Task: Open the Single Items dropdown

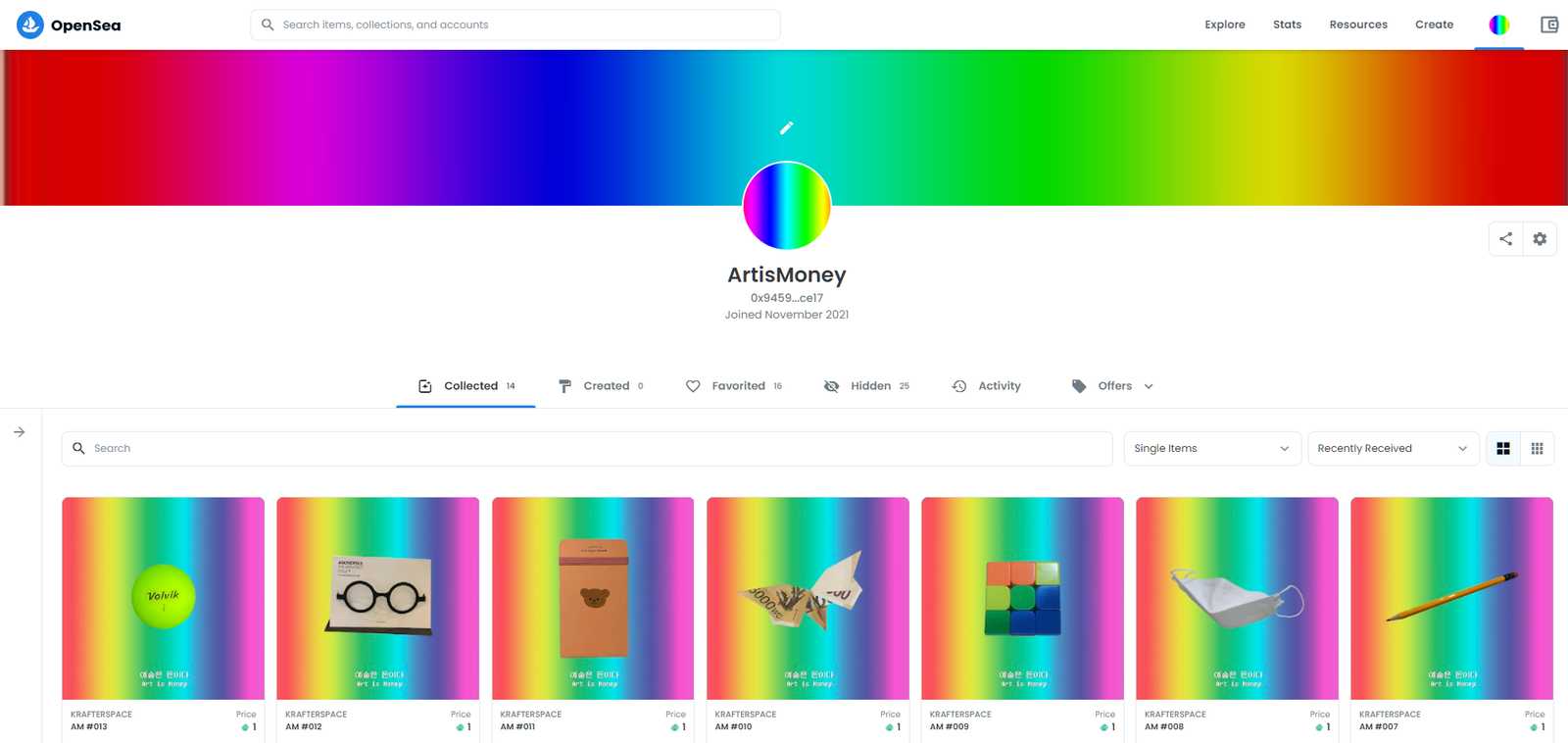Action: click(1212, 448)
